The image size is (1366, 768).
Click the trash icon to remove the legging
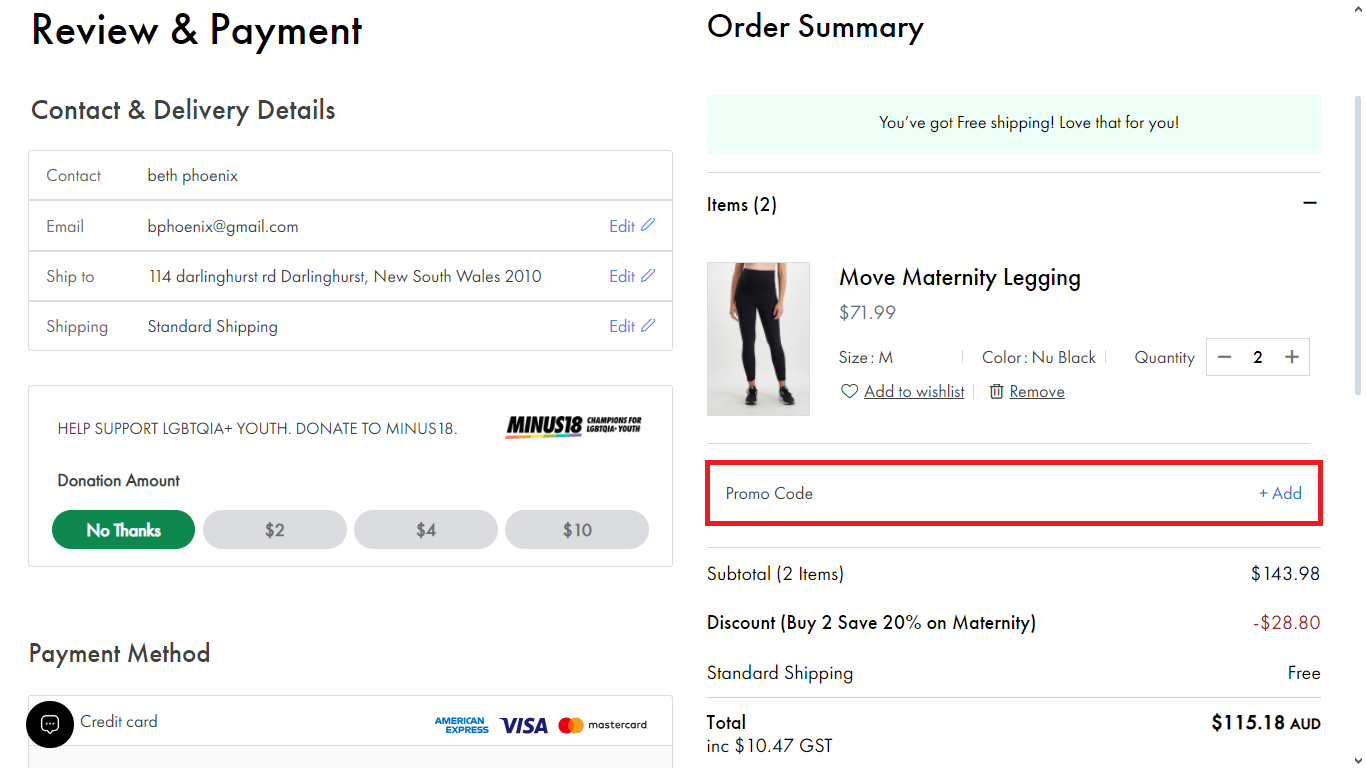(996, 391)
